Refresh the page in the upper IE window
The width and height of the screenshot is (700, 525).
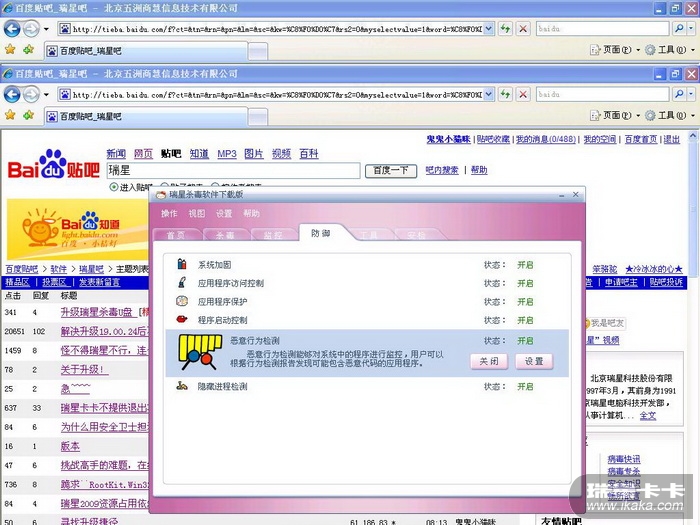(x=505, y=29)
